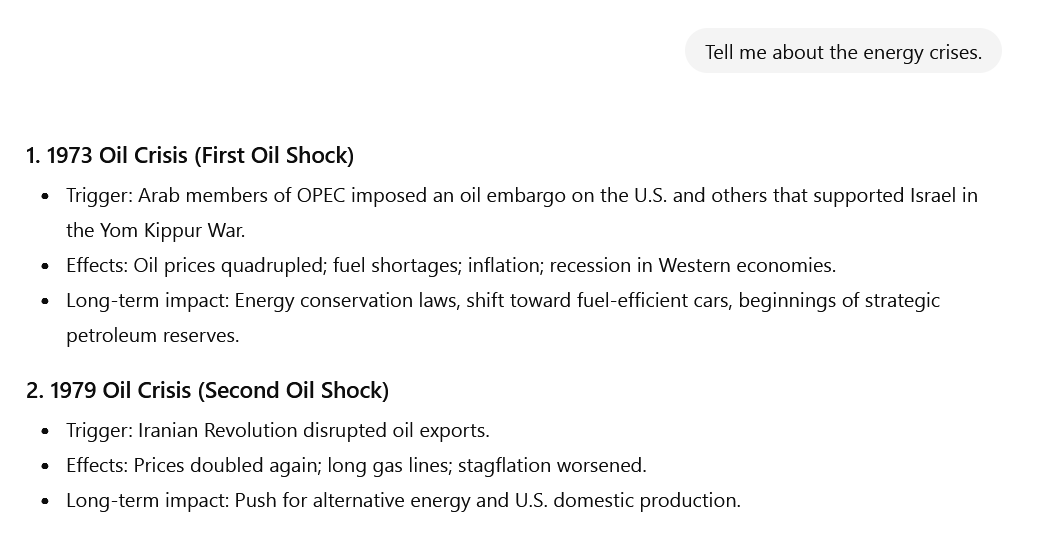Click the 'Trigger:' label under 1979 Oil Crisis
This screenshot has width=1039, height=543.
tap(99, 430)
